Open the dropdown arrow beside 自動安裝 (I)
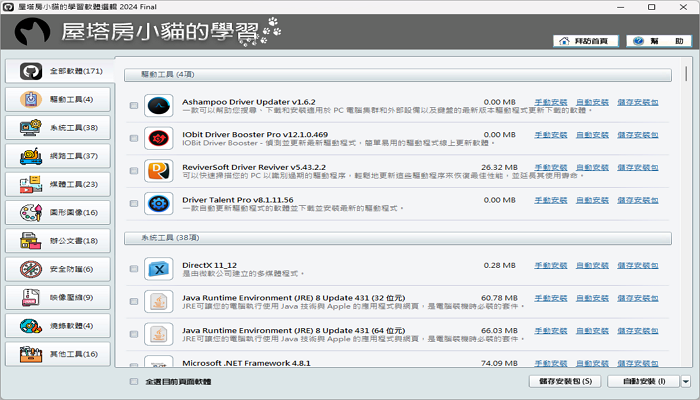This screenshot has width=700, height=400. (x=686, y=381)
